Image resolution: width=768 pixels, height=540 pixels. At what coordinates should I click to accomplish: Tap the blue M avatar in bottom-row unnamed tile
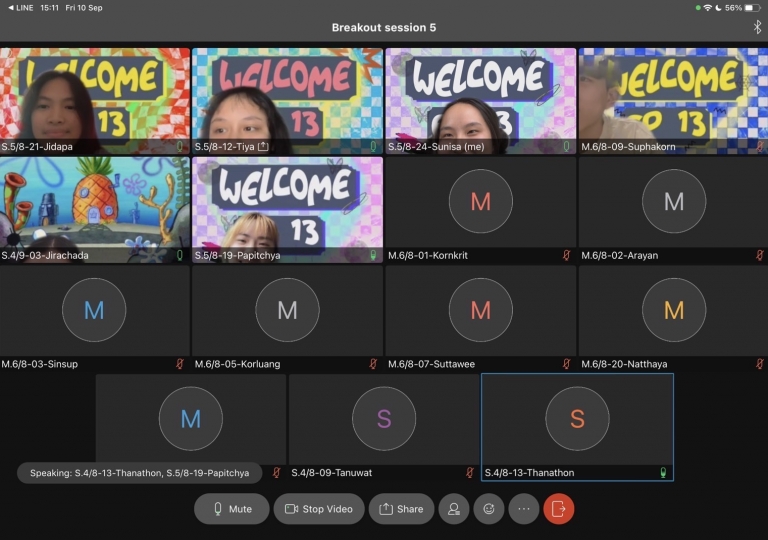pos(191,418)
